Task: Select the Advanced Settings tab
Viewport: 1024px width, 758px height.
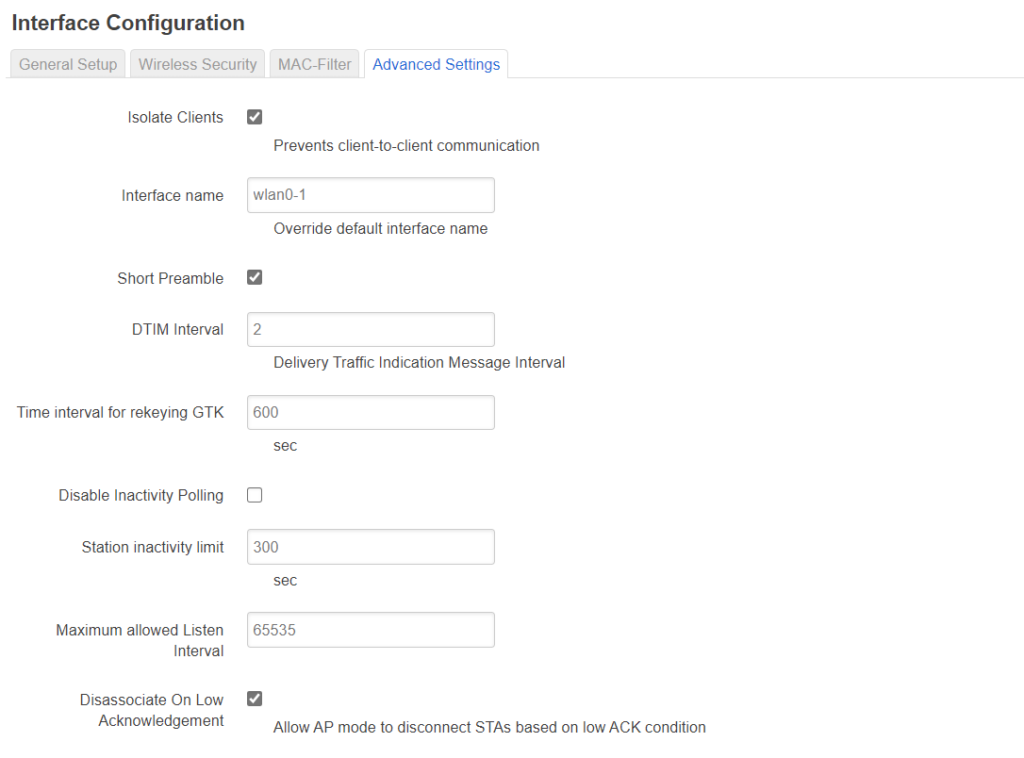Action: coord(436,64)
